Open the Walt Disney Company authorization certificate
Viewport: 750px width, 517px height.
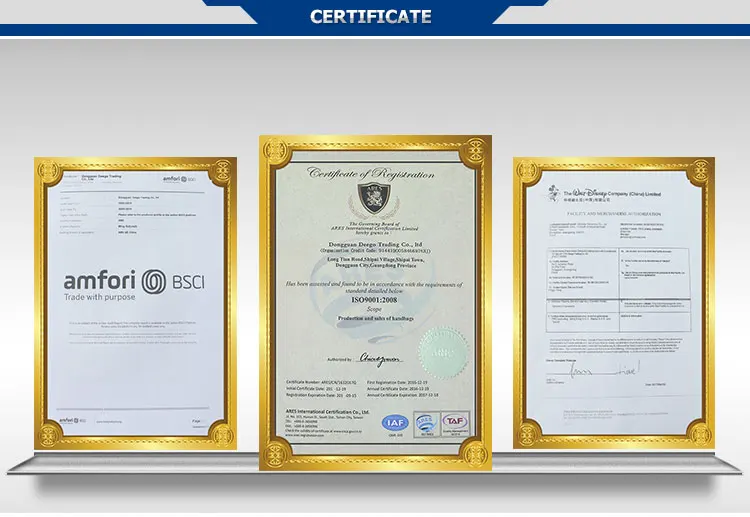point(614,303)
